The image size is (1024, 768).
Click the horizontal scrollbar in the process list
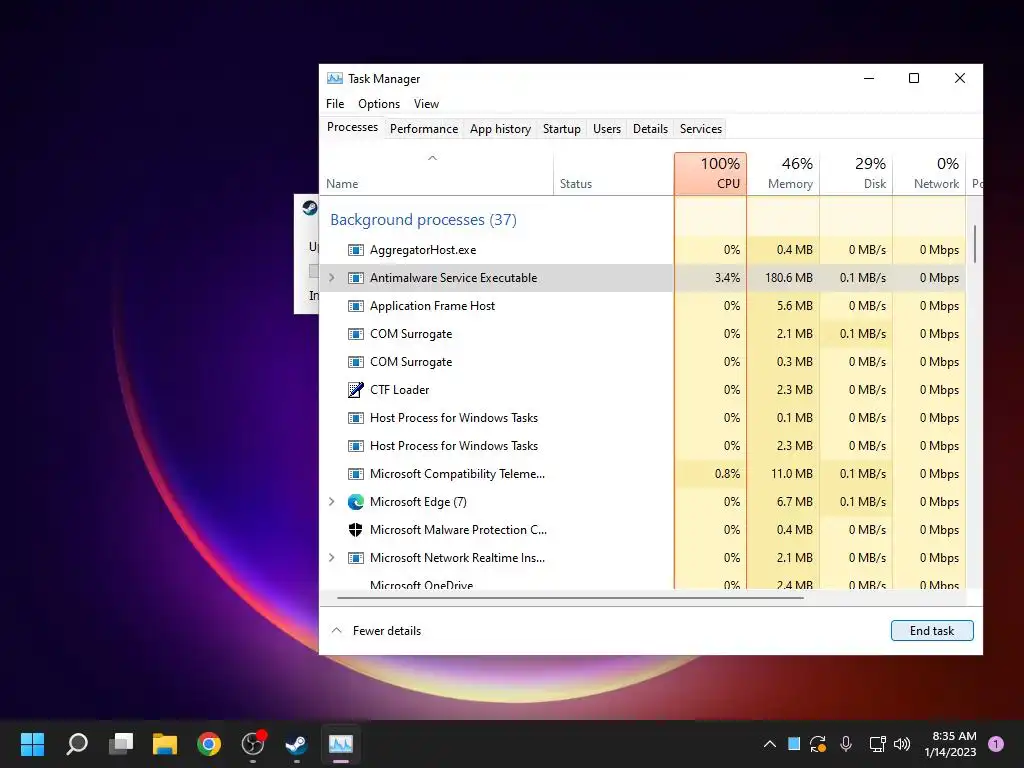click(570, 598)
